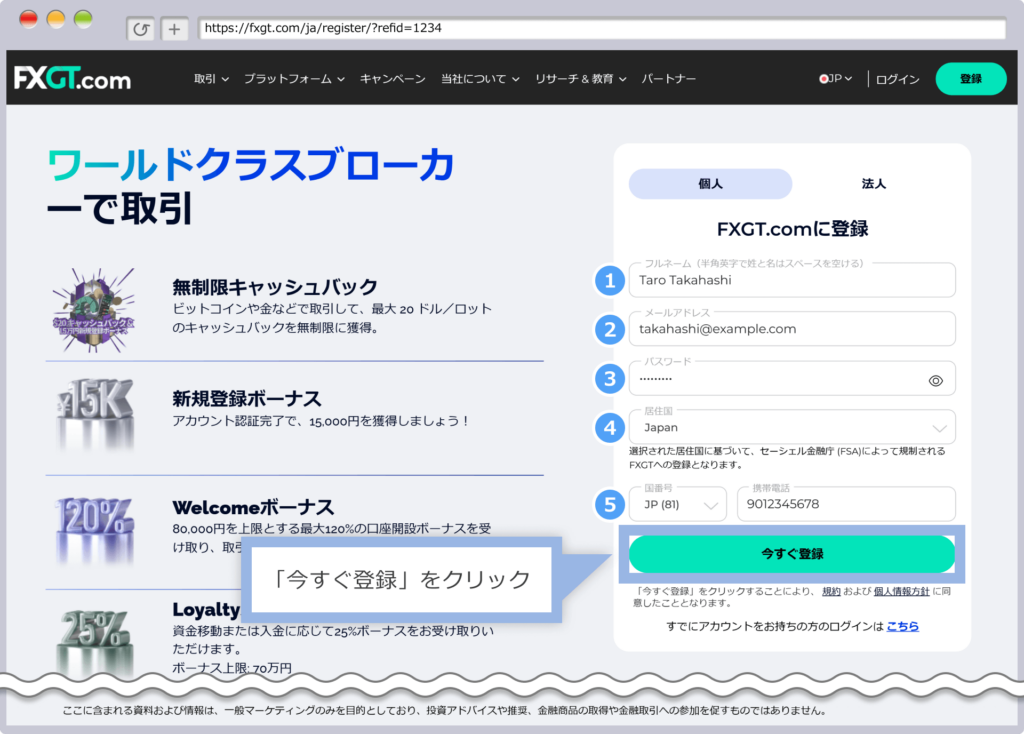Expand the 取引 navigation menu

point(211,78)
